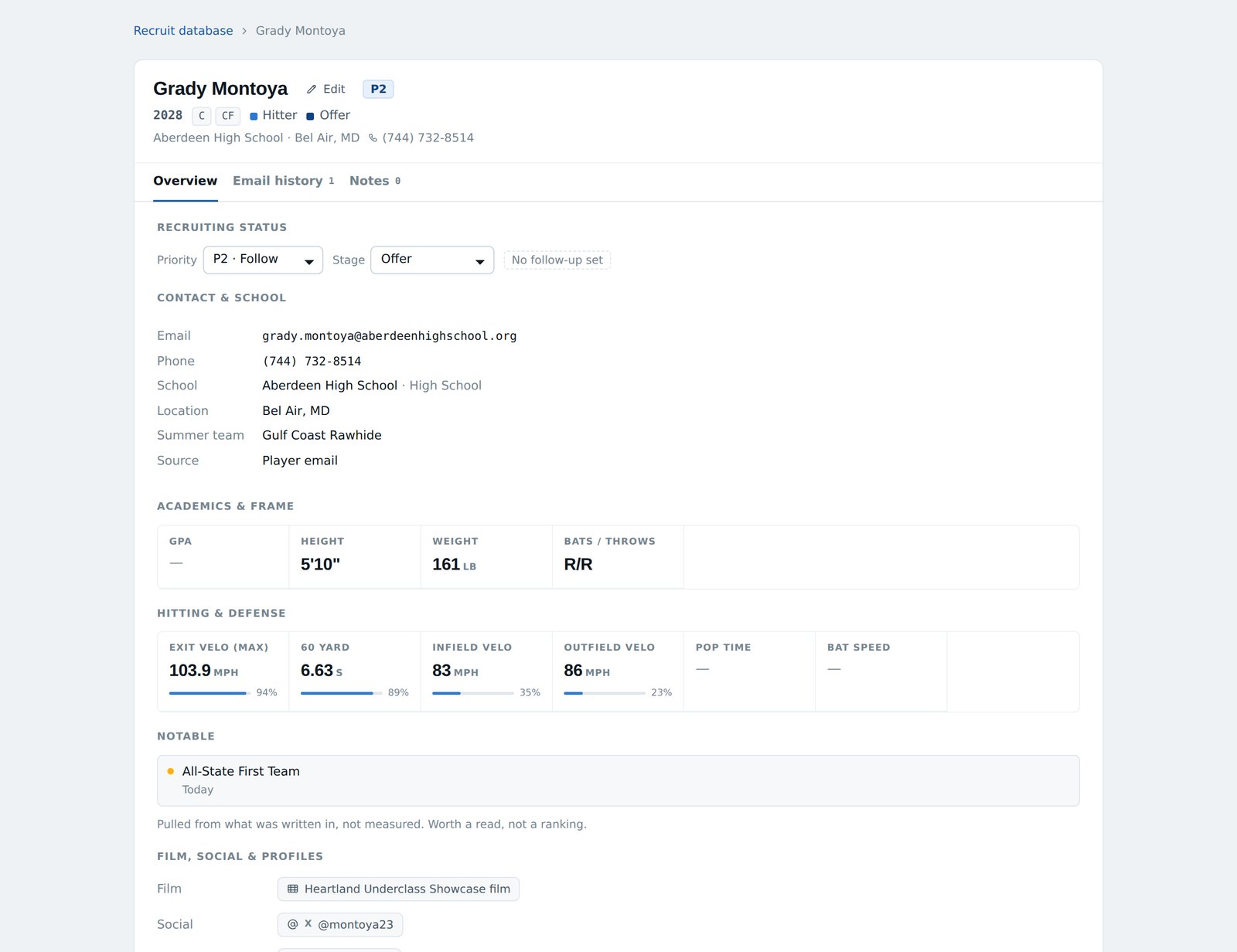Click the dark Offer status dot
The image size is (1237, 952).
click(x=311, y=116)
